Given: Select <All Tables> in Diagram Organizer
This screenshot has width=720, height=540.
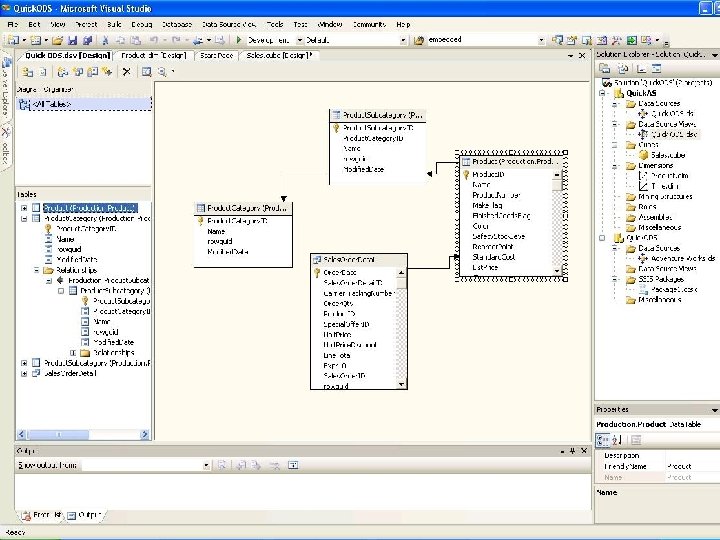Looking at the screenshot, I should pos(52,103).
